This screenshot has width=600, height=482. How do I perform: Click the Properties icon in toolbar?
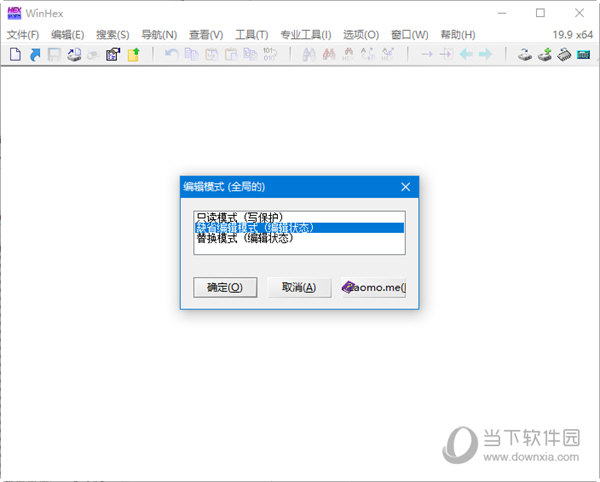tap(113, 54)
